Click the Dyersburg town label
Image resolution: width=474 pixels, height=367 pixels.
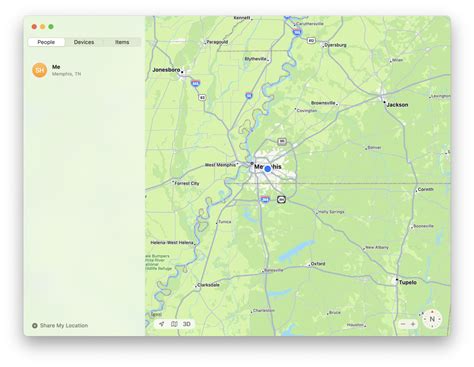[x=335, y=45]
